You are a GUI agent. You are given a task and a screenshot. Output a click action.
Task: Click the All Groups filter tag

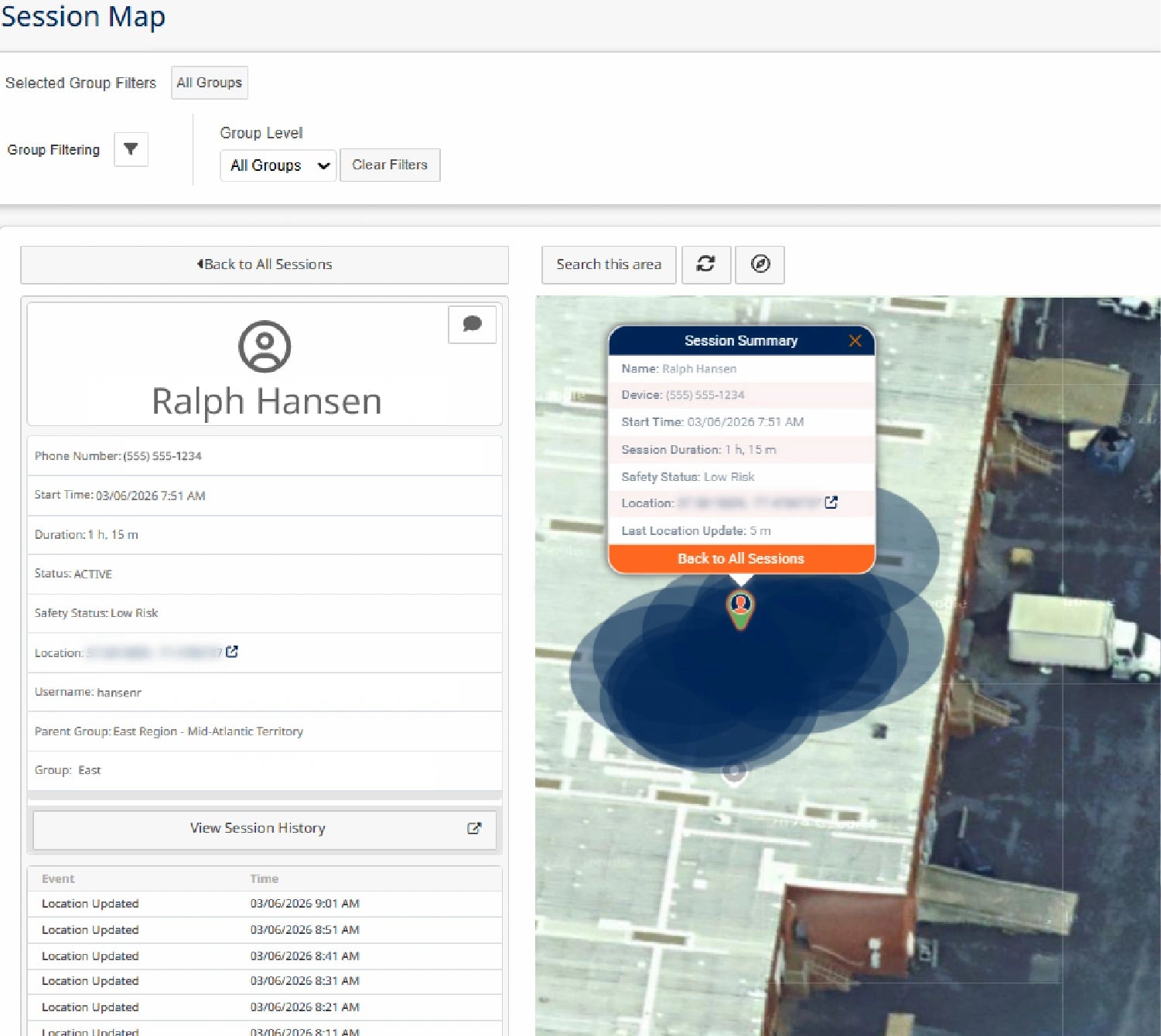click(x=210, y=83)
